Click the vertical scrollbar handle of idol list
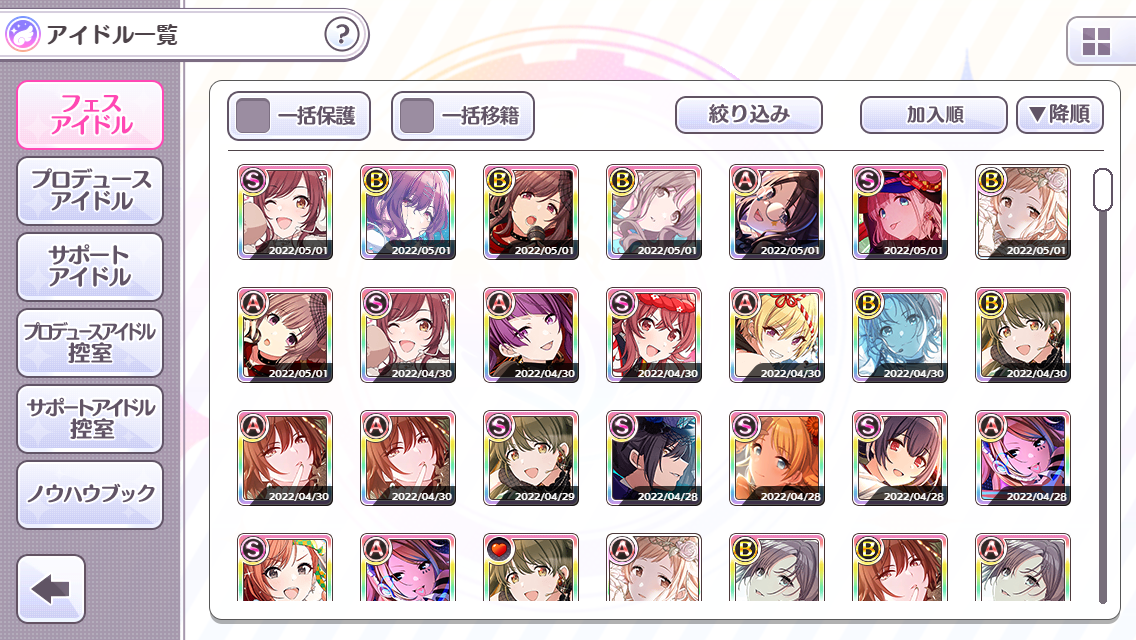Viewport: 1136px width, 640px height. pyautogui.click(x=1103, y=190)
